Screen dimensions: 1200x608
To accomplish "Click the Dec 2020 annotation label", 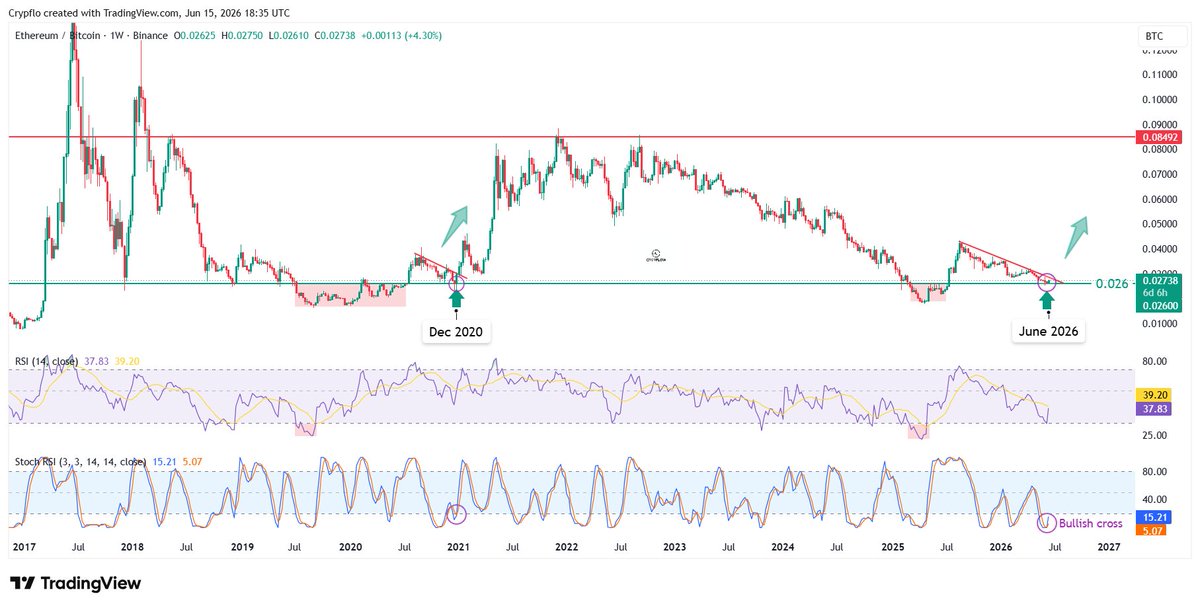I will (457, 331).
